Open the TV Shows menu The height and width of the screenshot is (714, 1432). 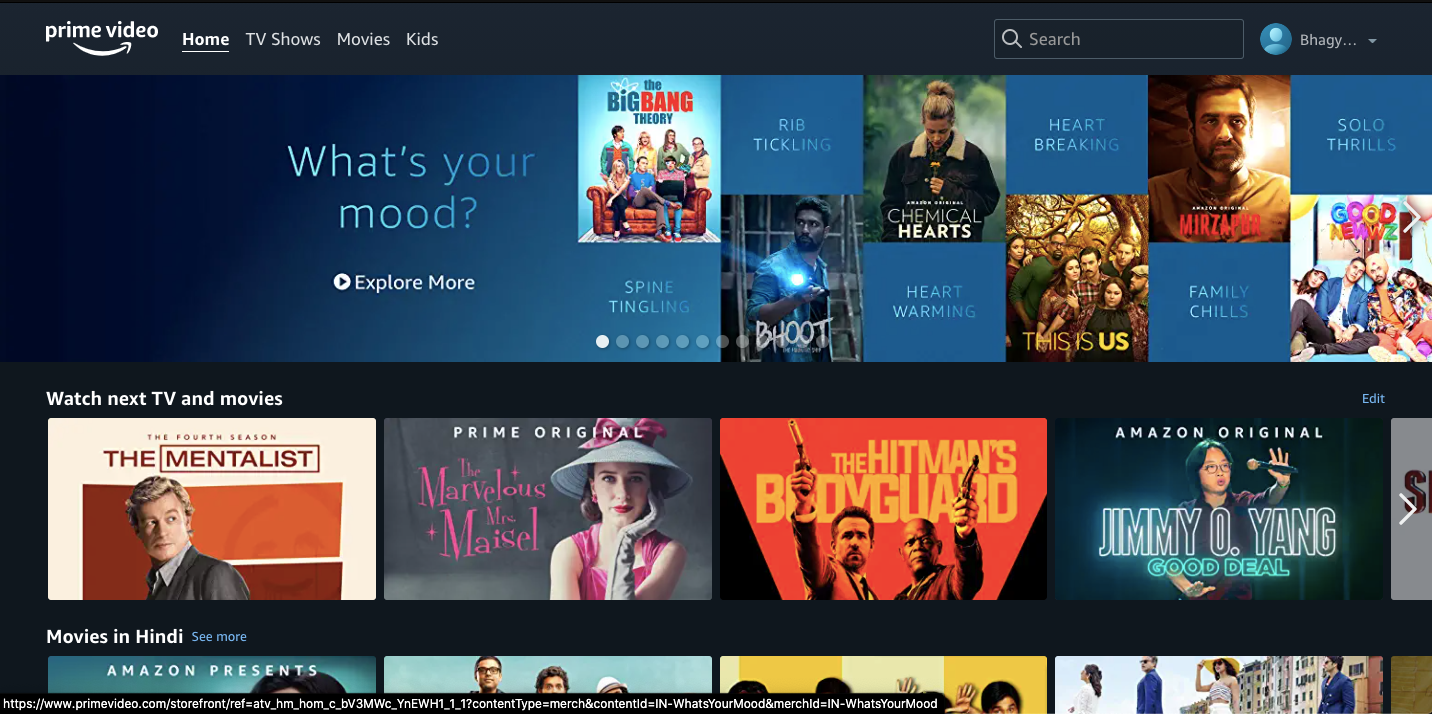point(283,39)
